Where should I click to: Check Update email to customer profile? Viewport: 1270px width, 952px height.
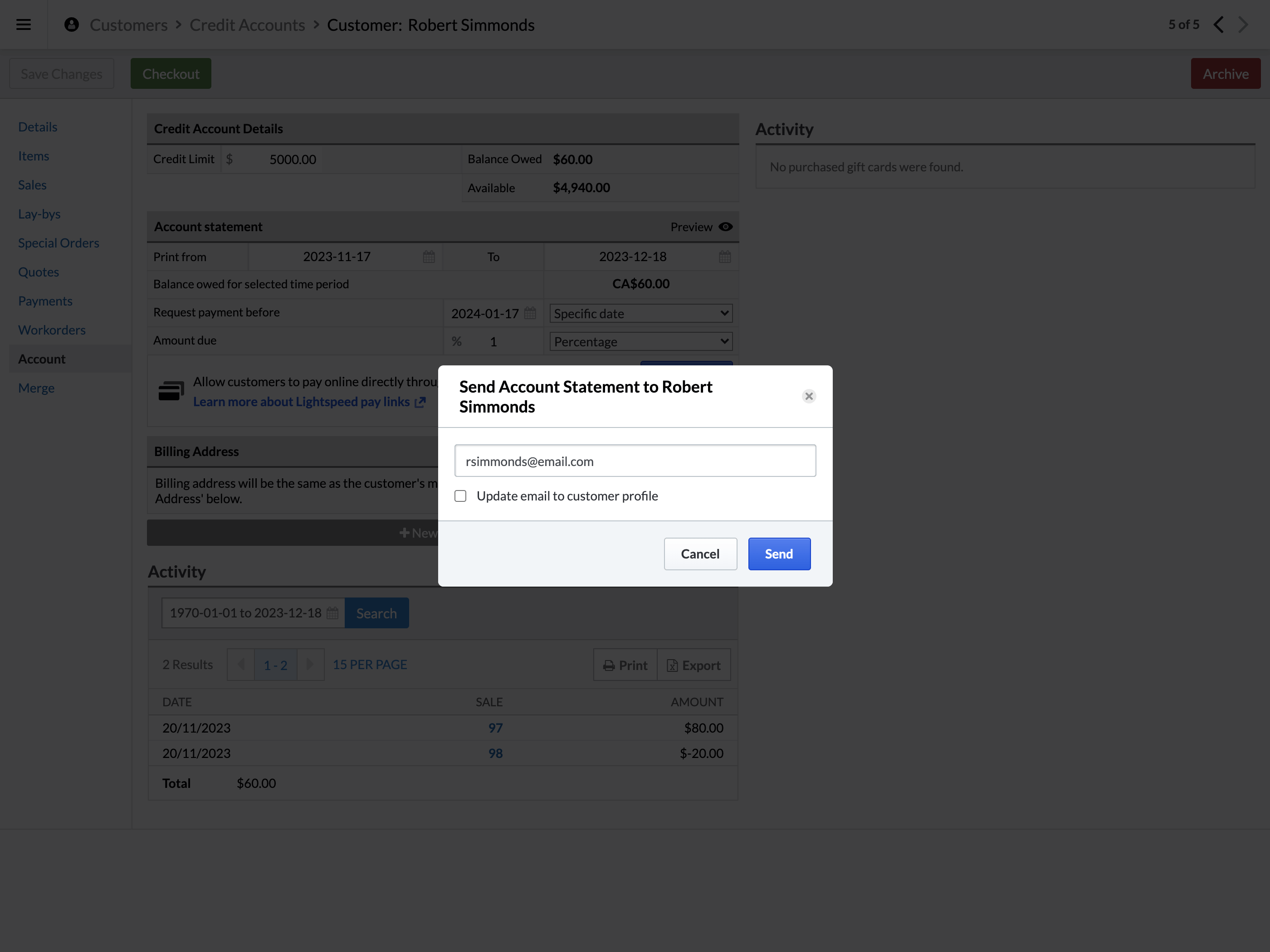pyautogui.click(x=460, y=496)
